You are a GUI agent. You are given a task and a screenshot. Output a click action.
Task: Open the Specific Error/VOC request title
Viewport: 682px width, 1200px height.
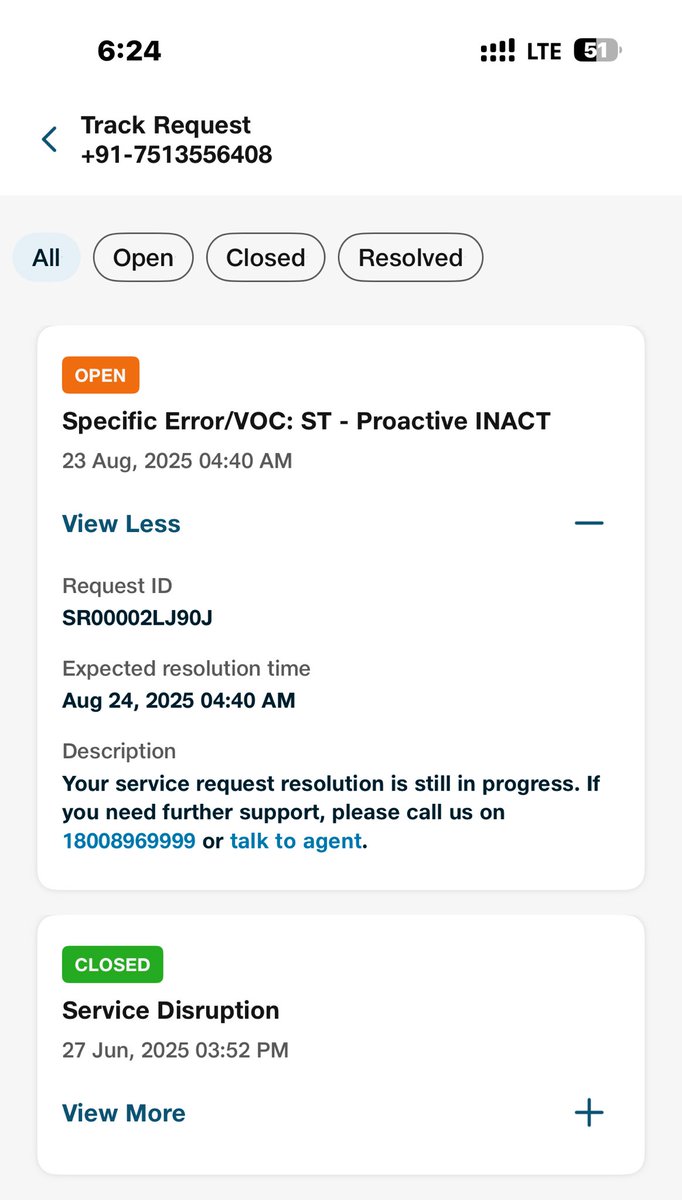coord(306,421)
